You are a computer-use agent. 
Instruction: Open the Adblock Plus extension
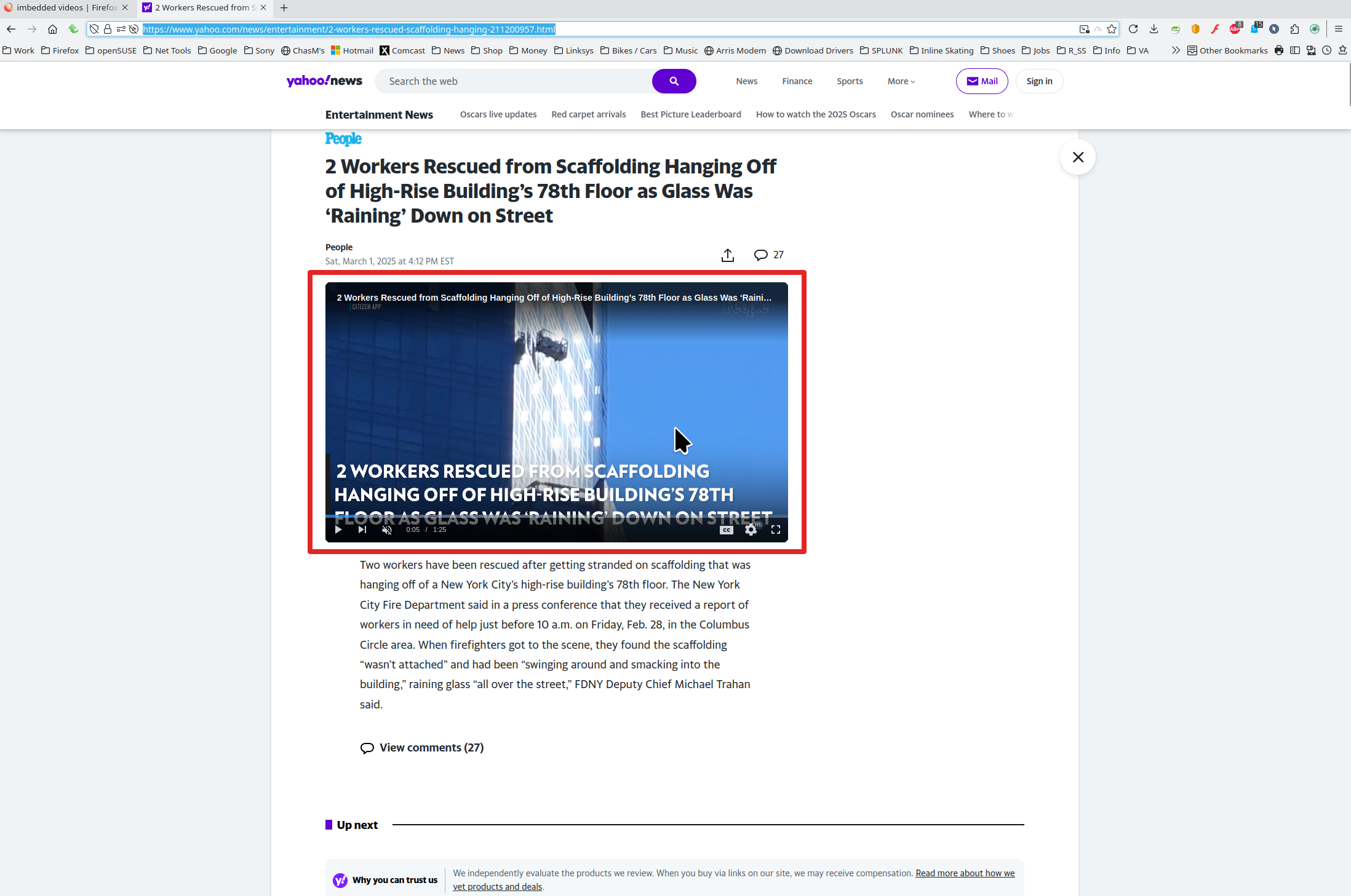(1235, 28)
